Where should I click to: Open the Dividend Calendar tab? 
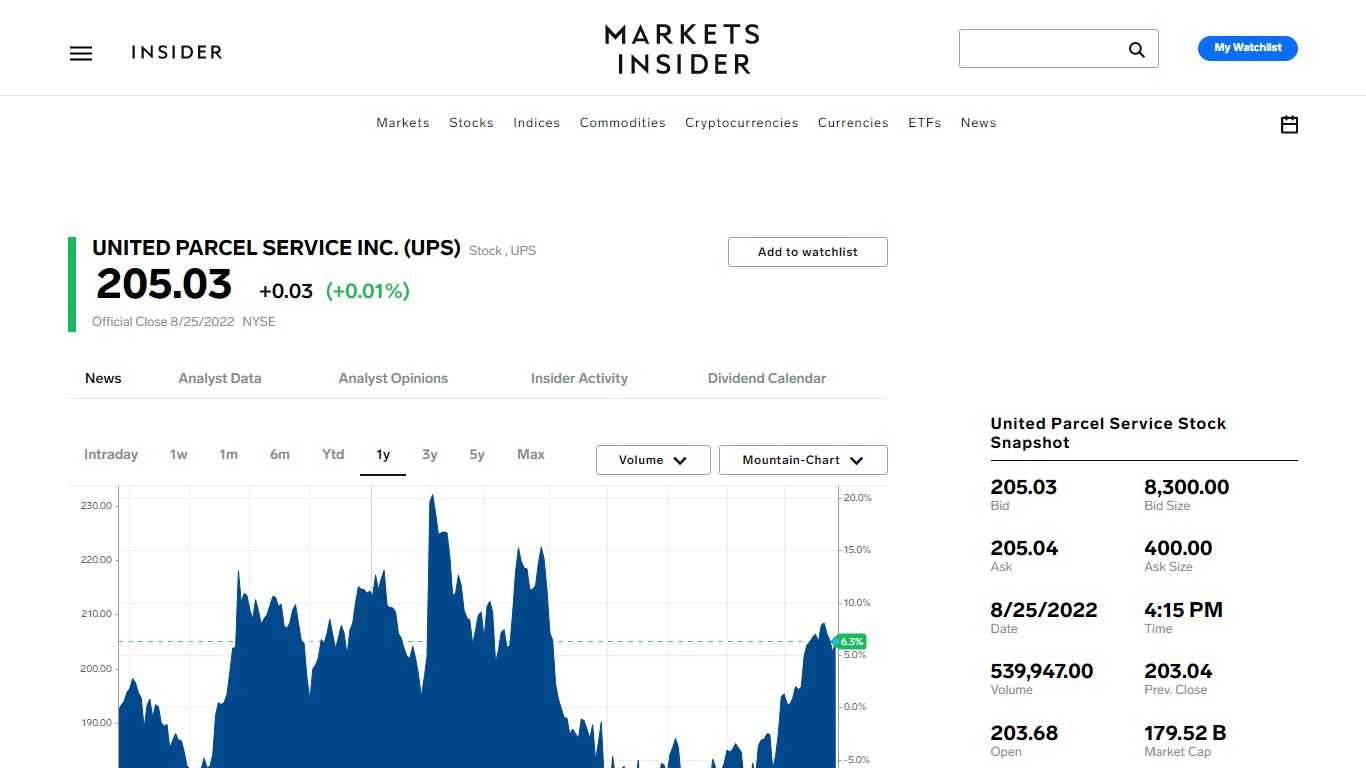pos(767,378)
